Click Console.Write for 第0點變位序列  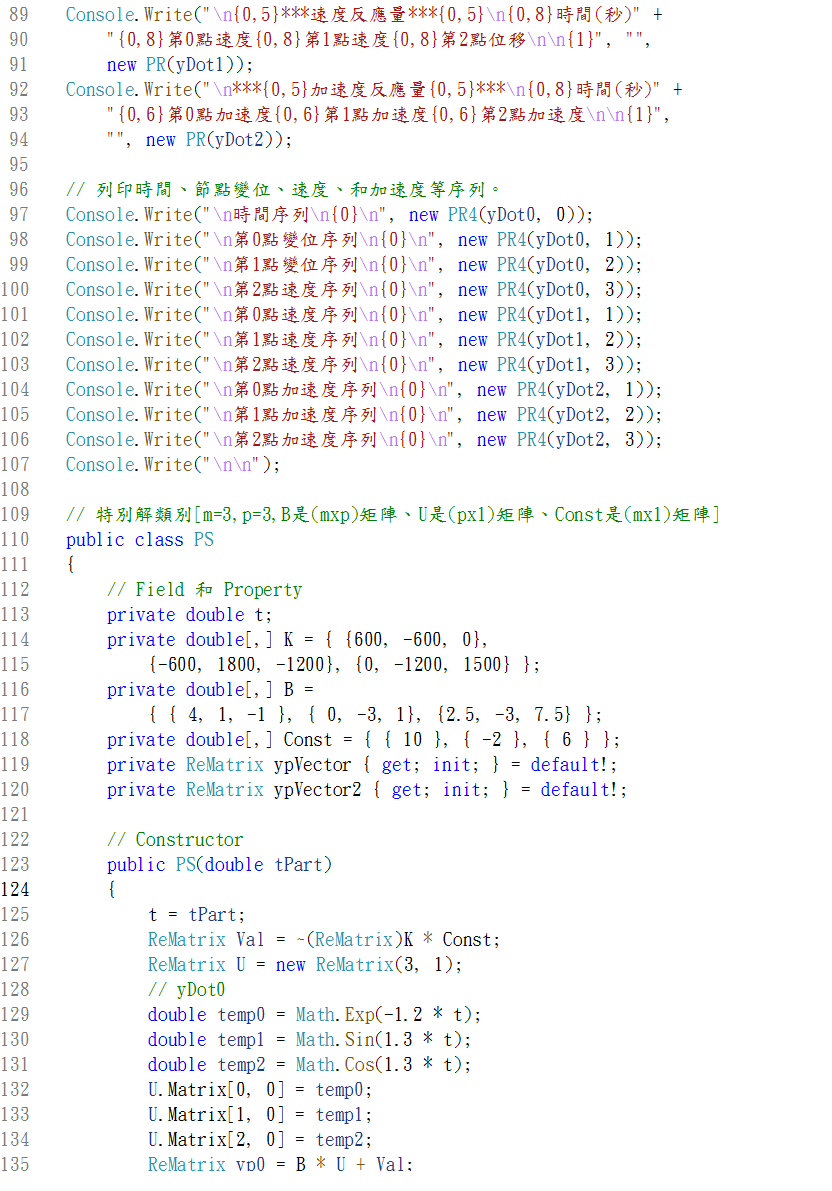point(354,240)
